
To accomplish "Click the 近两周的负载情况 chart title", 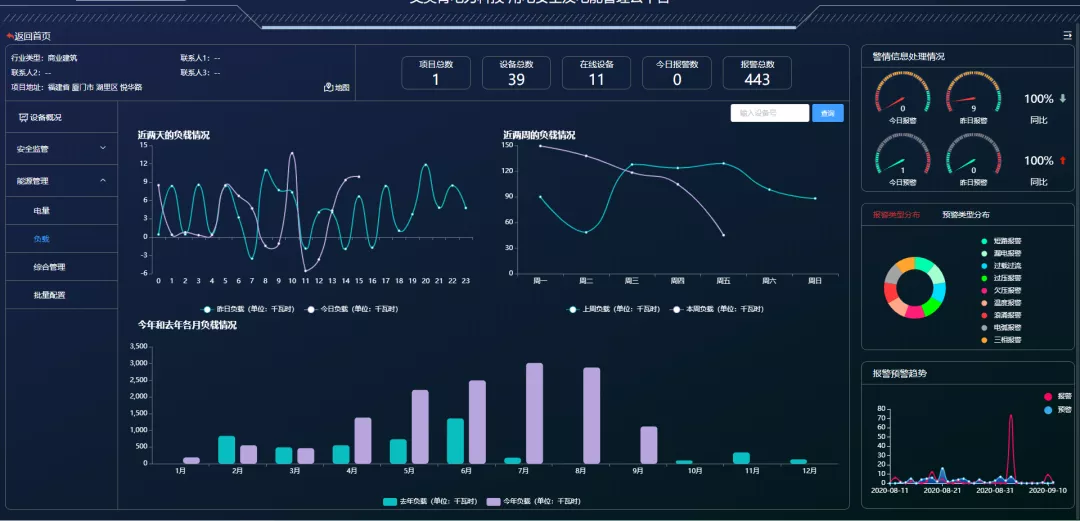I will point(539,135).
